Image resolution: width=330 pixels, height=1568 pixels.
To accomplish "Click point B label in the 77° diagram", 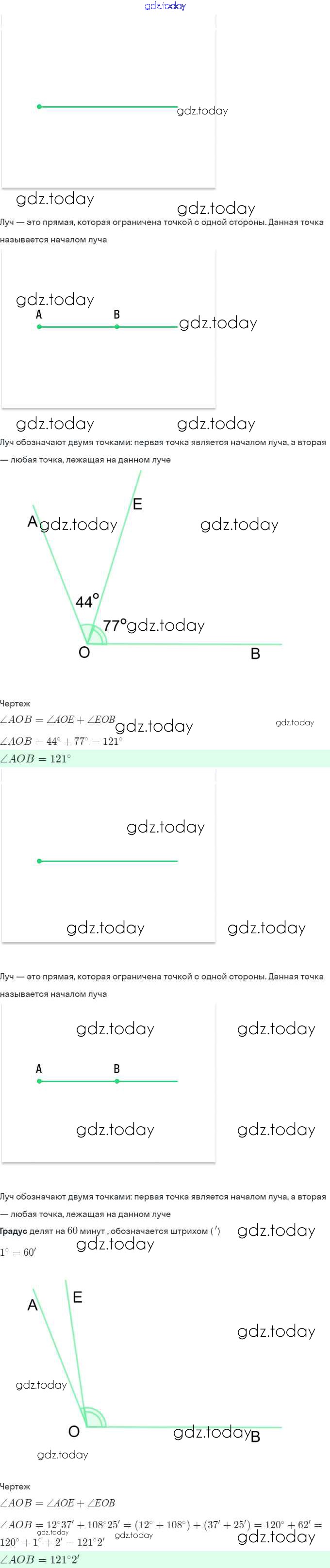I will (x=256, y=654).
